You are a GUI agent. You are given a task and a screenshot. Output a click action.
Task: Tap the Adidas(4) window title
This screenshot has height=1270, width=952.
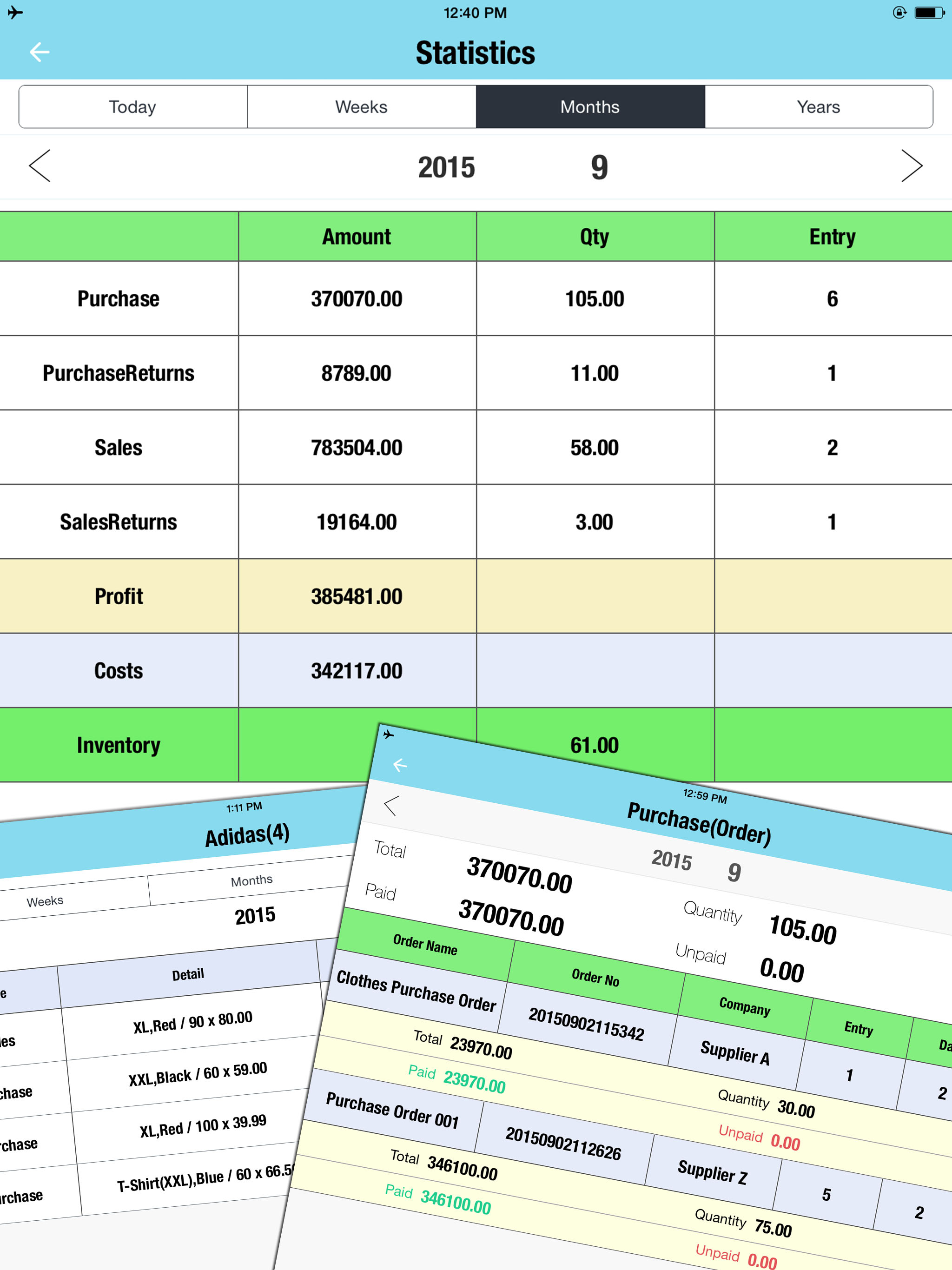(247, 835)
